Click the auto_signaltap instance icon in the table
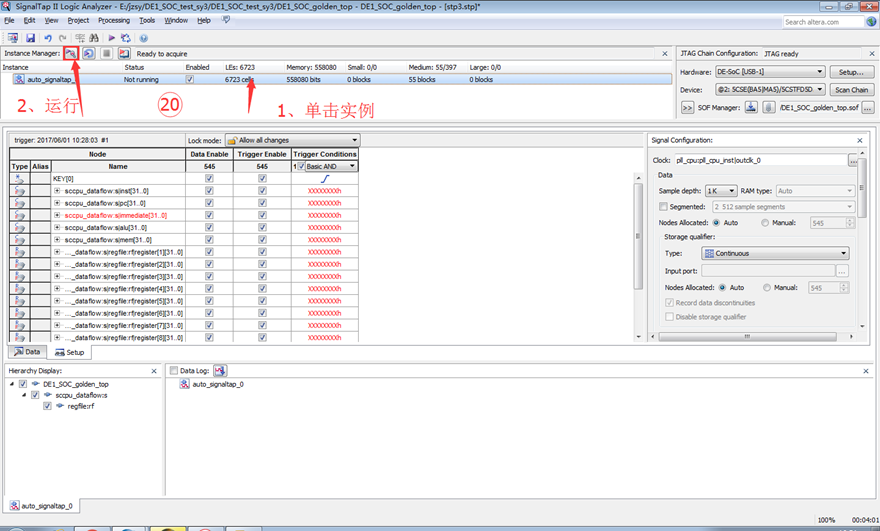The width and height of the screenshot is (880, 531). 20,79
